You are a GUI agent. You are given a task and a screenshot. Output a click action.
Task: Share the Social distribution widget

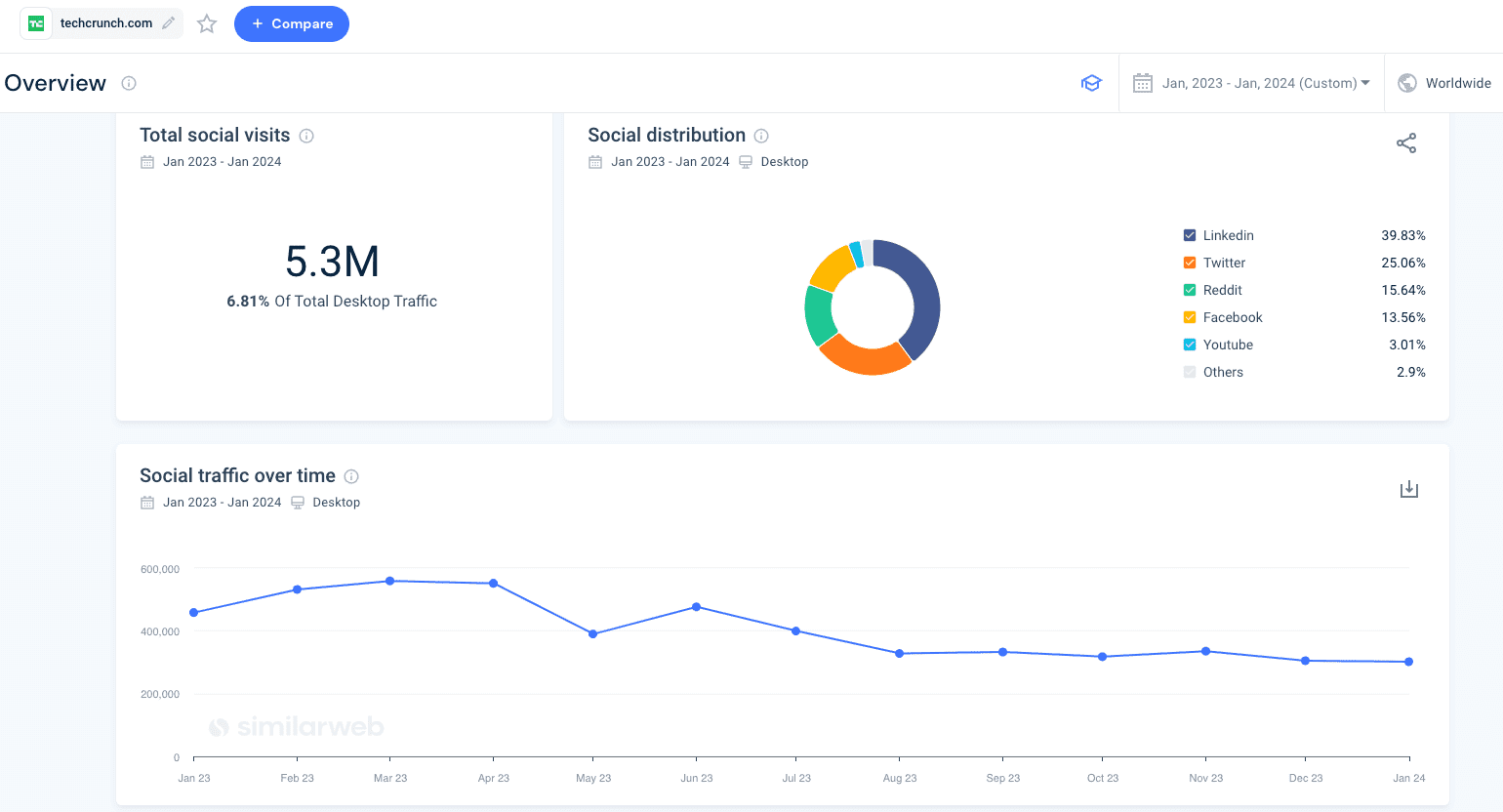pyautogui.click(x=1406, y=143)
